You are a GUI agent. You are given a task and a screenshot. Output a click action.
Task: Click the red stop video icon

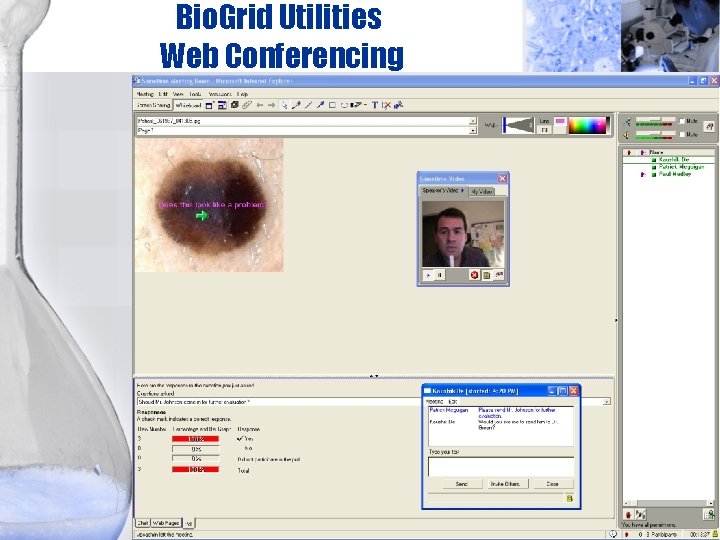coord(474,275)
